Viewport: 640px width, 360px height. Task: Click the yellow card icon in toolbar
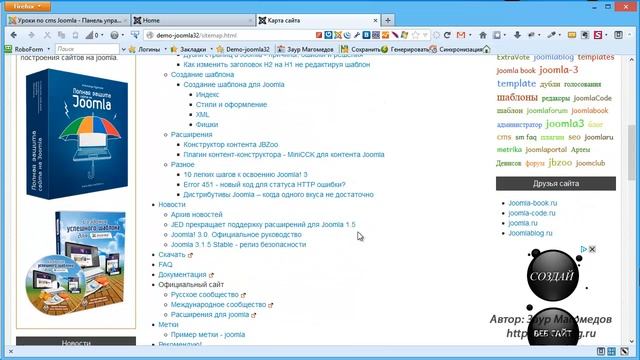point(572,35)
